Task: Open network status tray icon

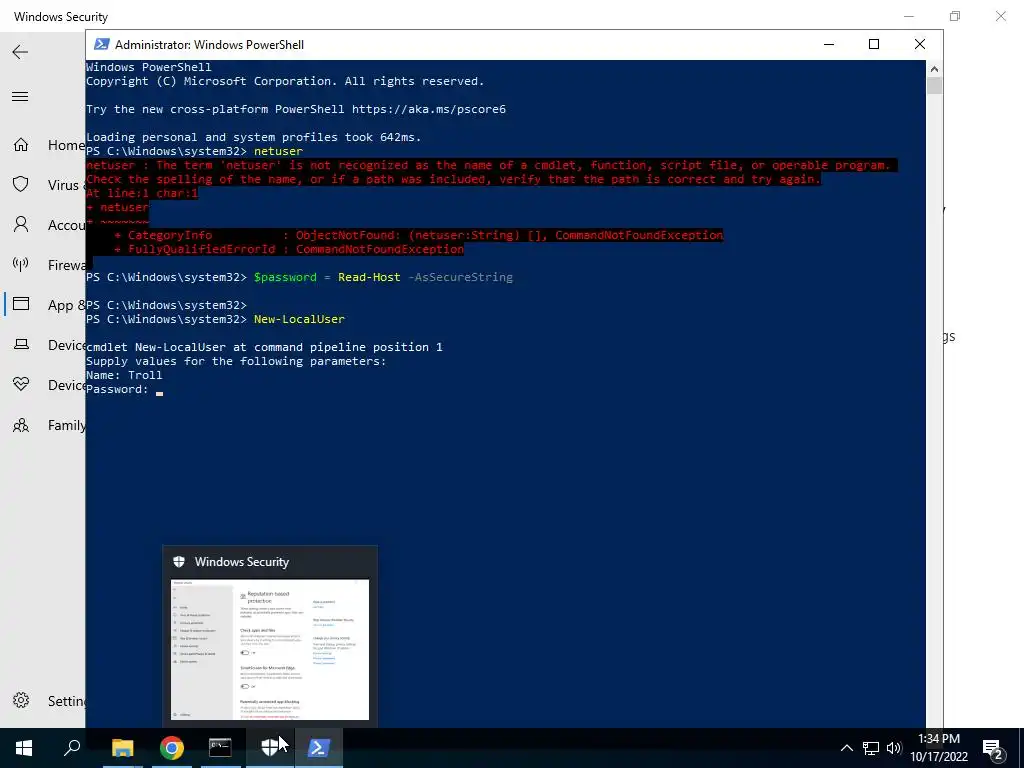Action: (871, 748)
